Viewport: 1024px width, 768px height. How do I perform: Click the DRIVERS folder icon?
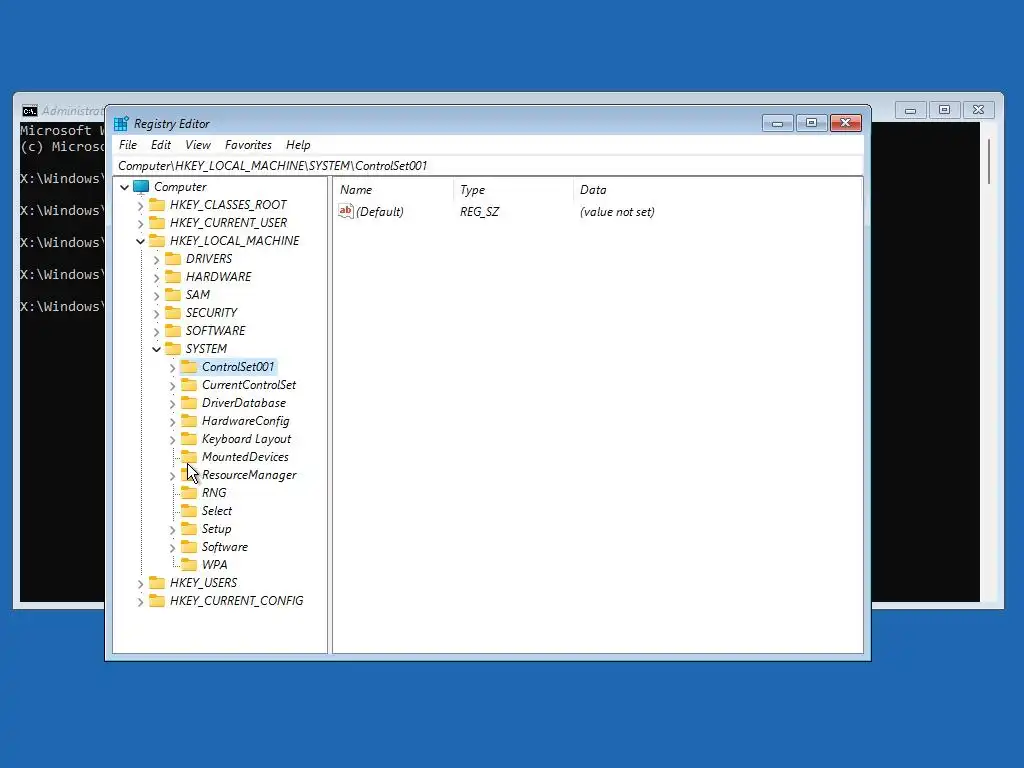pos(172,259)
